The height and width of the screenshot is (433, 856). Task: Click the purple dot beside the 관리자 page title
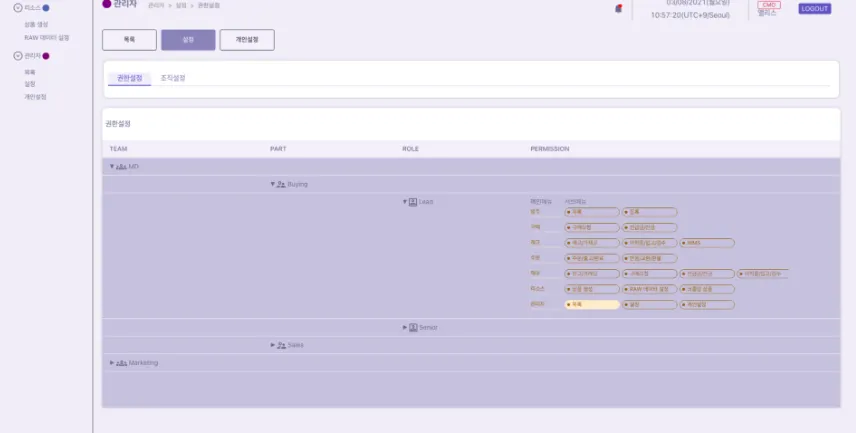(x=107, y=4)
